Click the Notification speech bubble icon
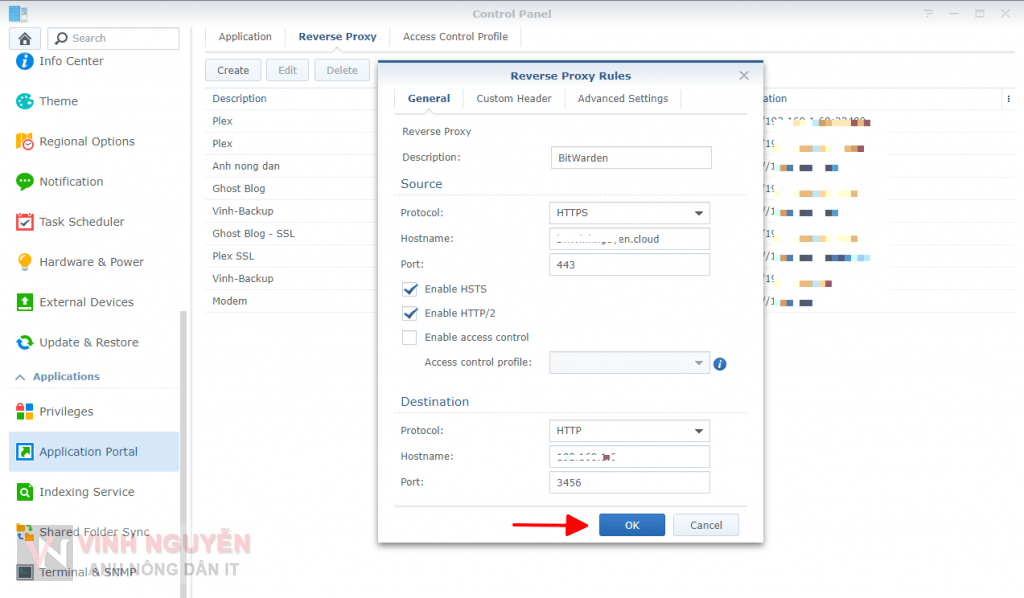The height and width of the screenshot is (598, 1024). coord(25,181)
